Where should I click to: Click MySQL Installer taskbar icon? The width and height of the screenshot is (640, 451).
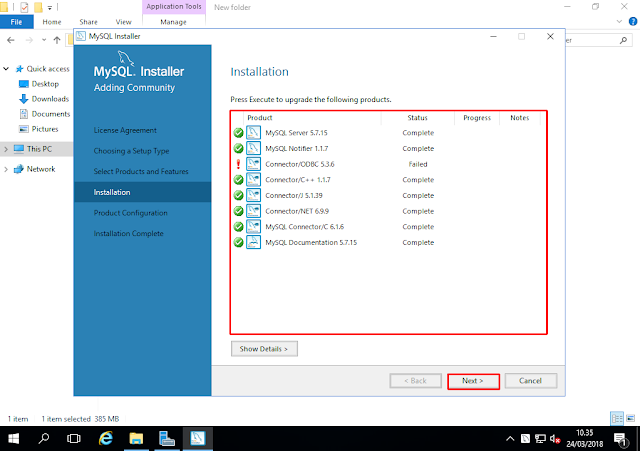point(198,439)
